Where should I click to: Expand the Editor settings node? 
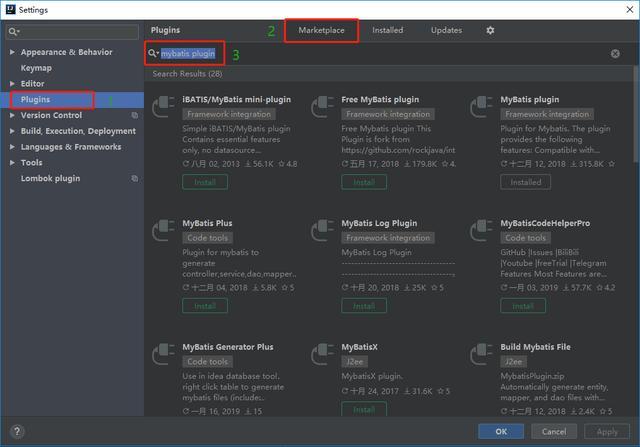point(12,84)
